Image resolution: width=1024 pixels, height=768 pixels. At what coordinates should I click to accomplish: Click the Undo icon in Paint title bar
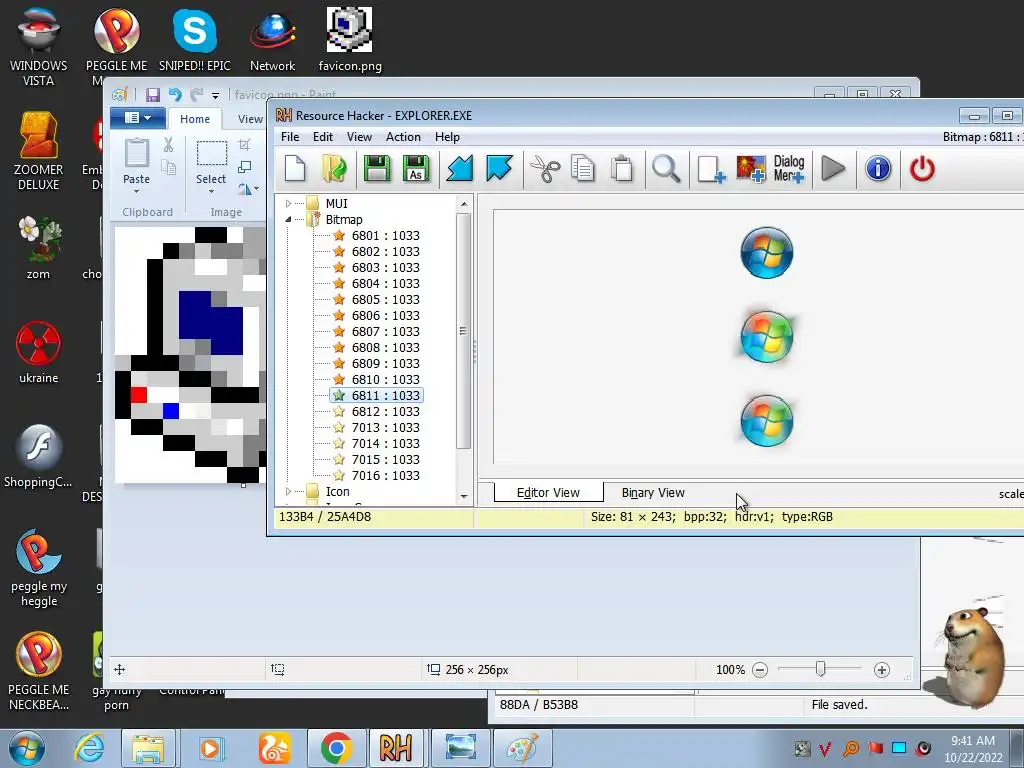click(x=175, y=95)
